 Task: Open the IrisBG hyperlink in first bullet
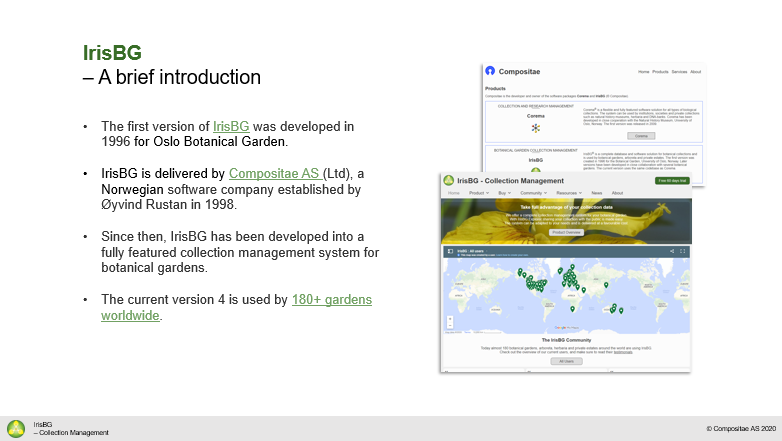tap(231, 127)
